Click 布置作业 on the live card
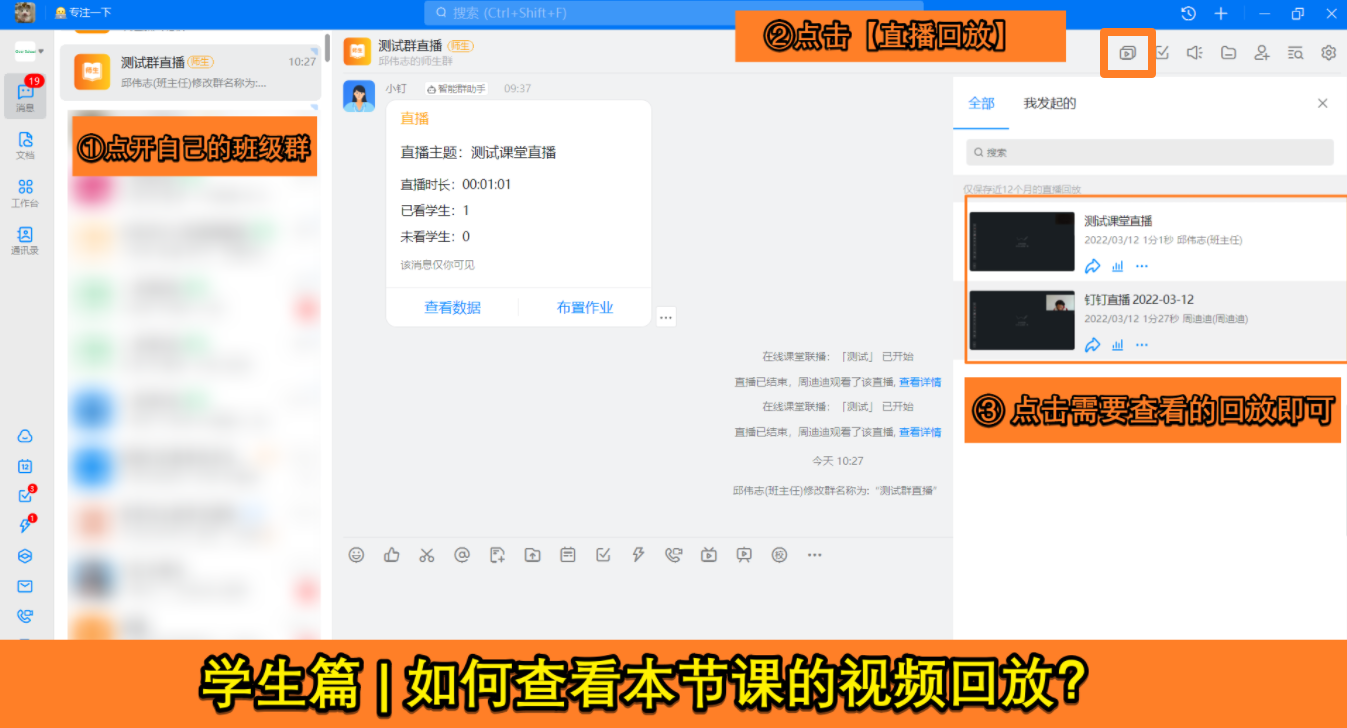Screen dimensions: 1347x728 point(585,308)
